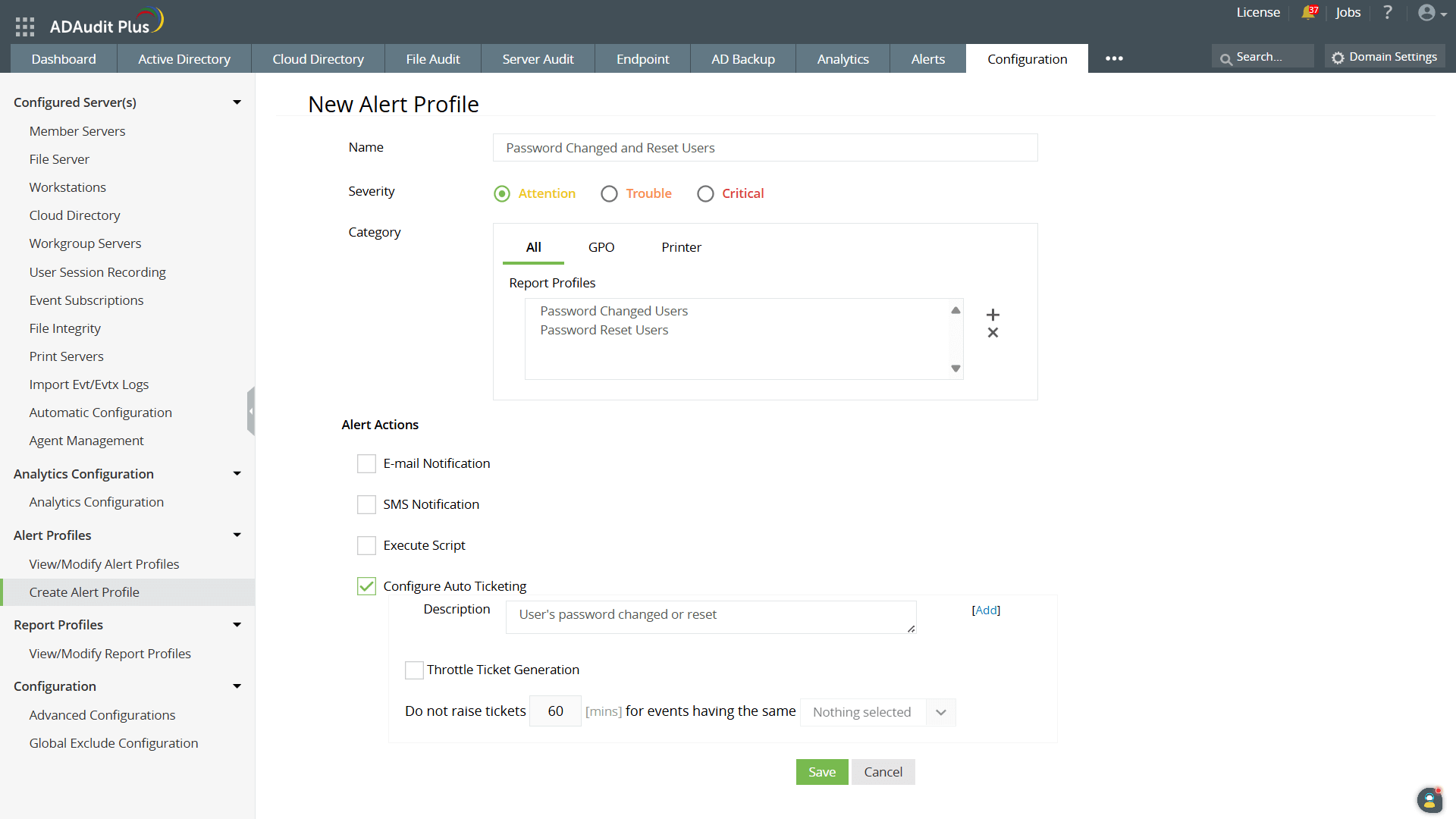Select the Trouble severity
Screen dimensions: 1456x819
609,193
